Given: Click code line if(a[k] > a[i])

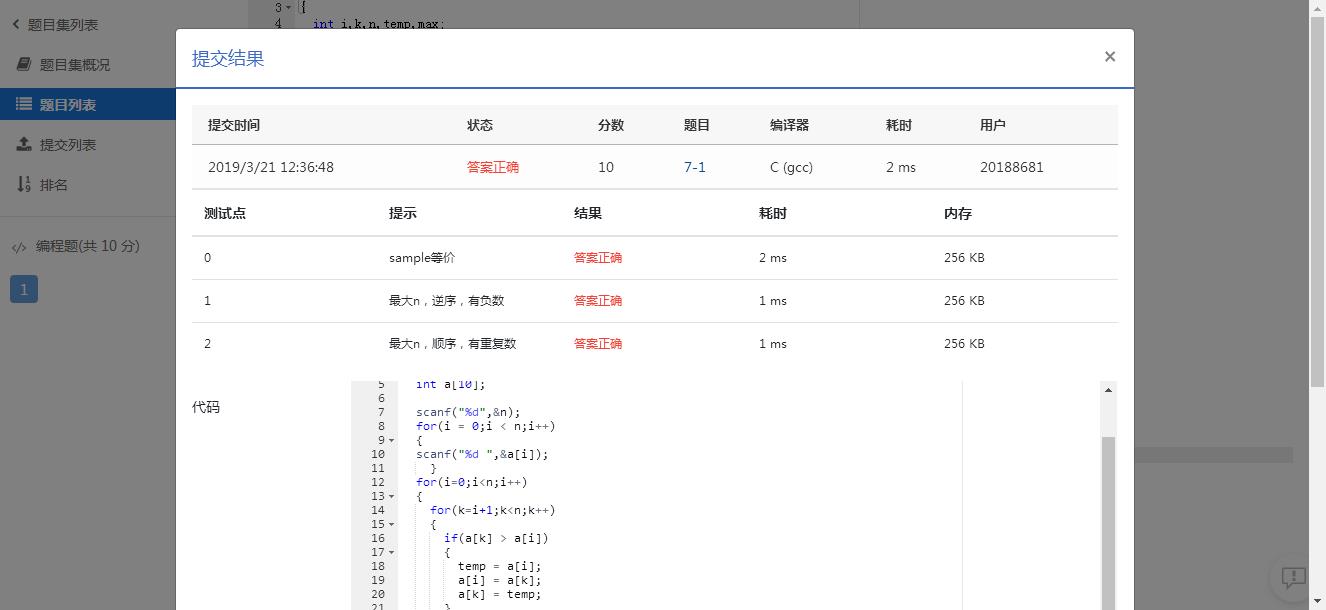Looking at the screenshot, I should click(496, 538).
